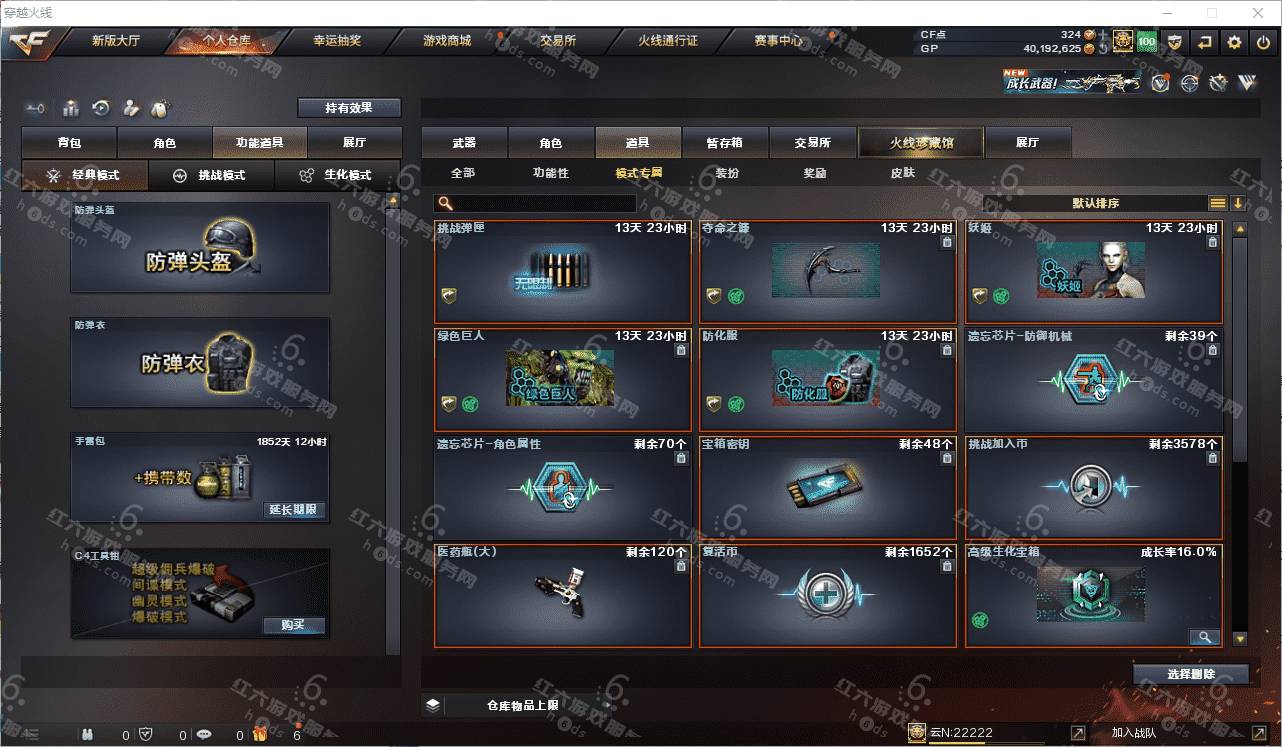Toggle the list view icon beside sort
Image resolution: width=1282 pixels, height=747 pixels.
(1217, 203)
